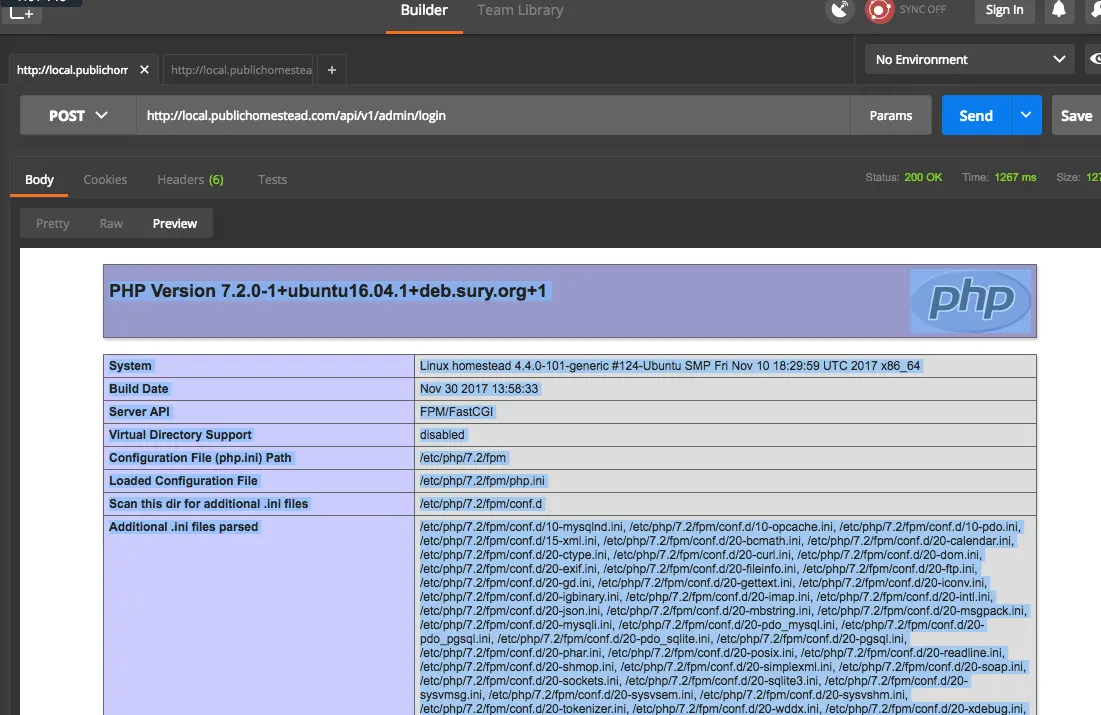Click the disabled value cell
Image resolution: width=1101 pixels, height=715 pixels.
point(442,435)
